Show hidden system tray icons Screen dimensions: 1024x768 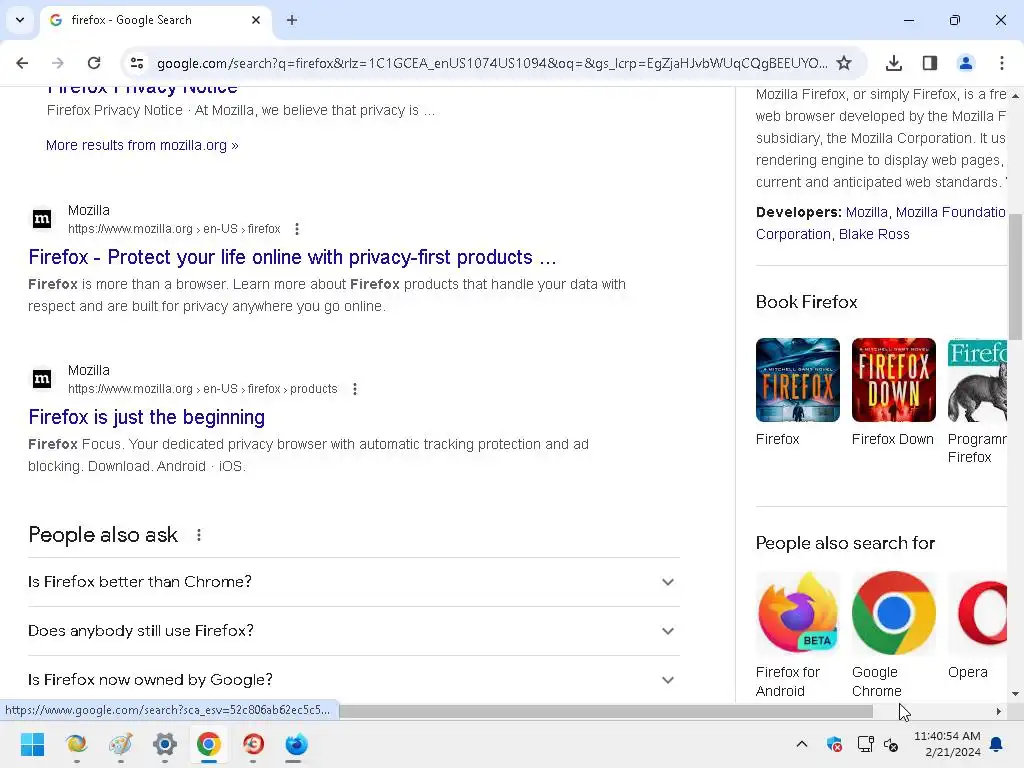(802, 744)
